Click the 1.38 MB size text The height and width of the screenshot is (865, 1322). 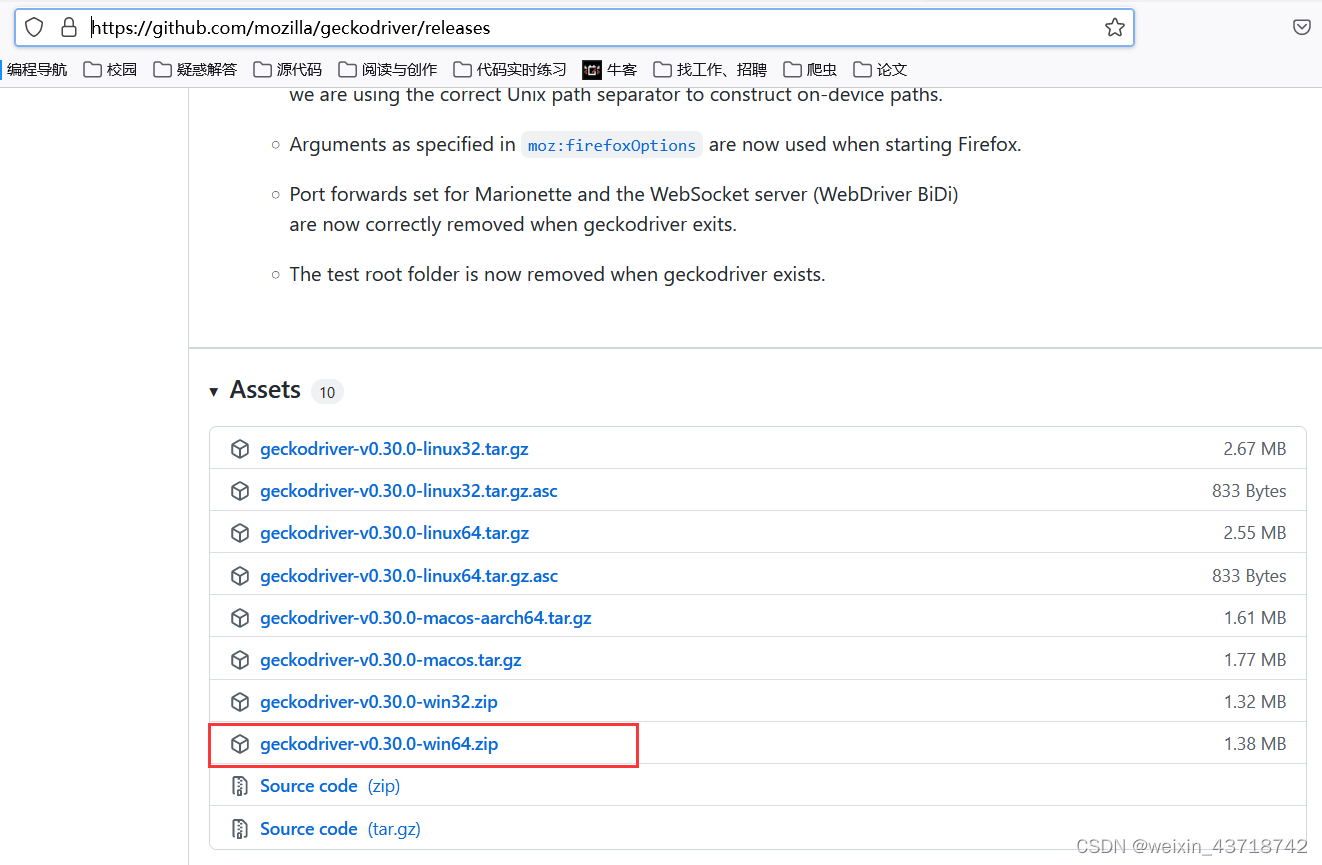[x=1255, y=744]
